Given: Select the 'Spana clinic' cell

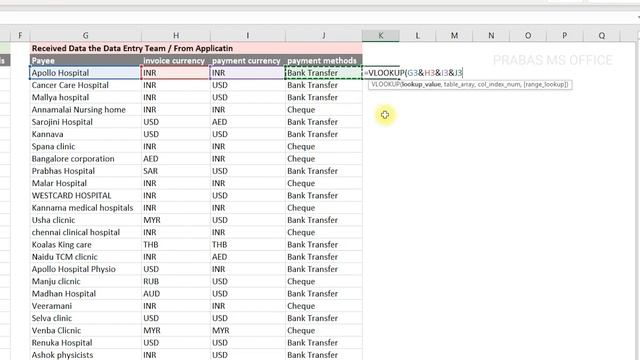Looking at the screenshot, I should 85,146.
